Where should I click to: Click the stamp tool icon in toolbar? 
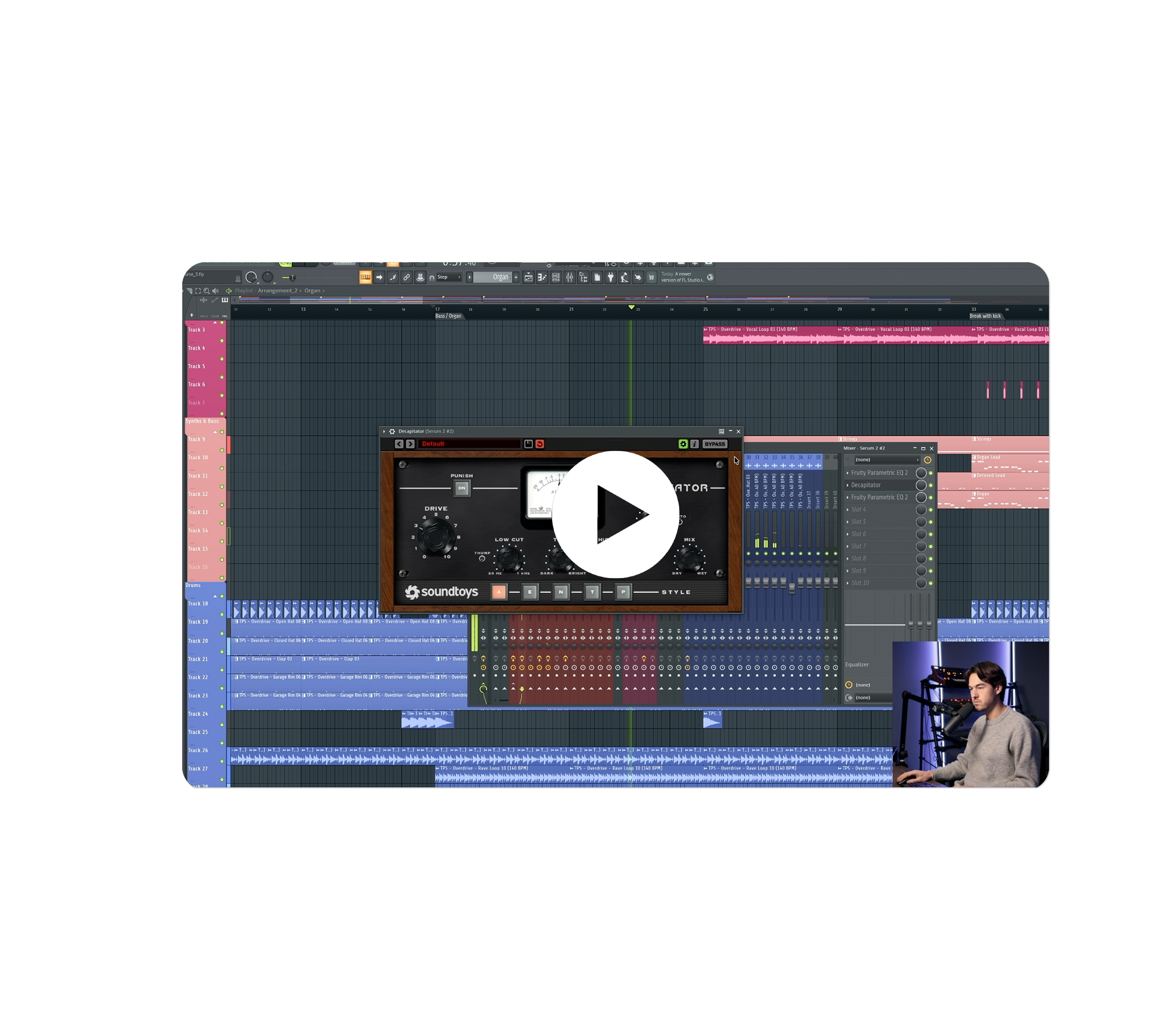click(420, 278)
